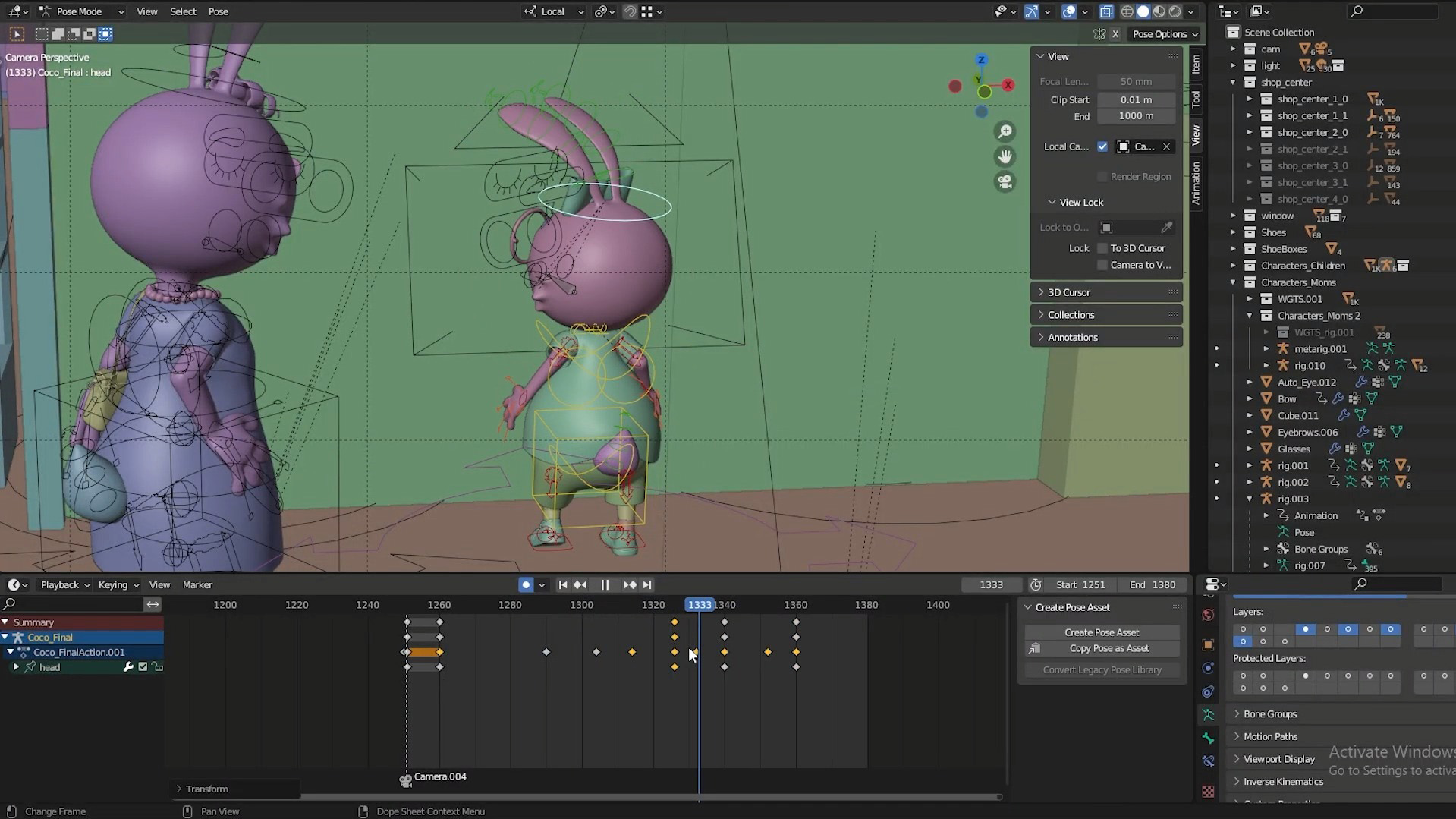1456x819 pixels.
Task: Pause the animation playback
Action: pos(605,585)
